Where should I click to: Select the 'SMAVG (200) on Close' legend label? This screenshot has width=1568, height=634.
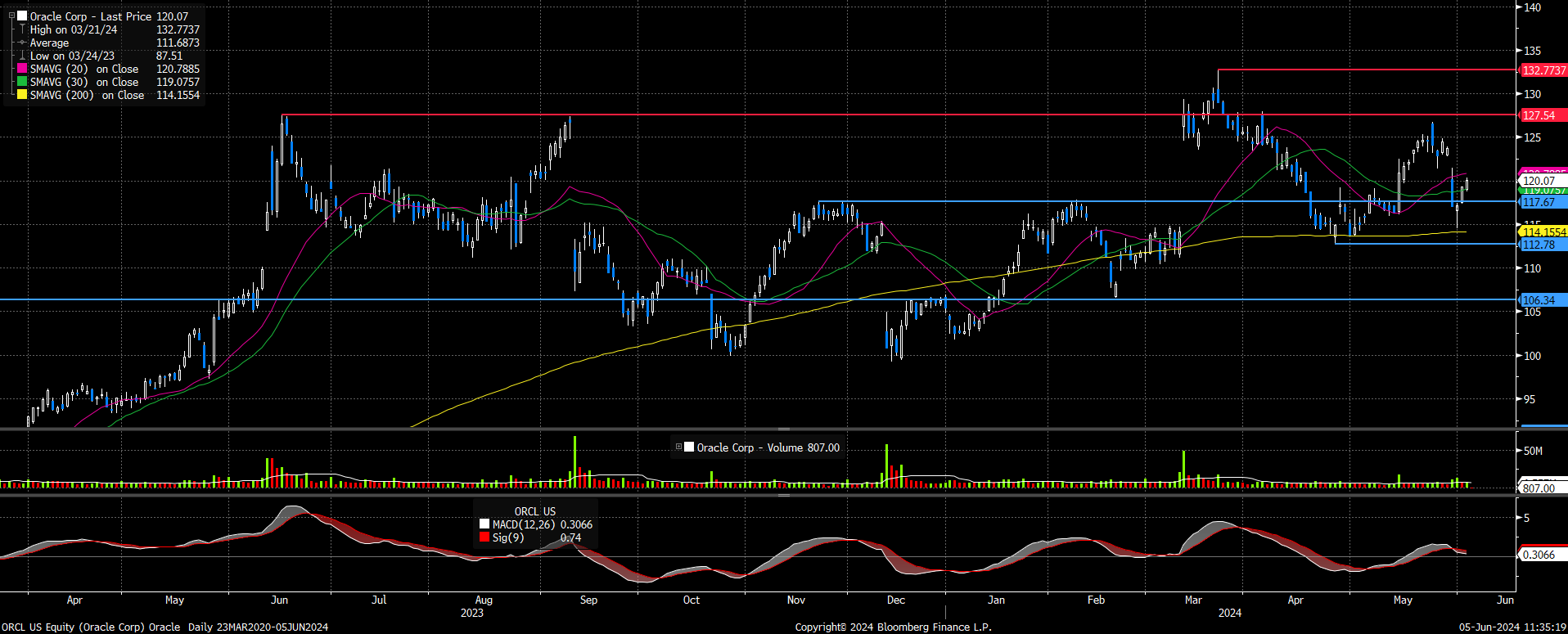[x=87, y=95]
